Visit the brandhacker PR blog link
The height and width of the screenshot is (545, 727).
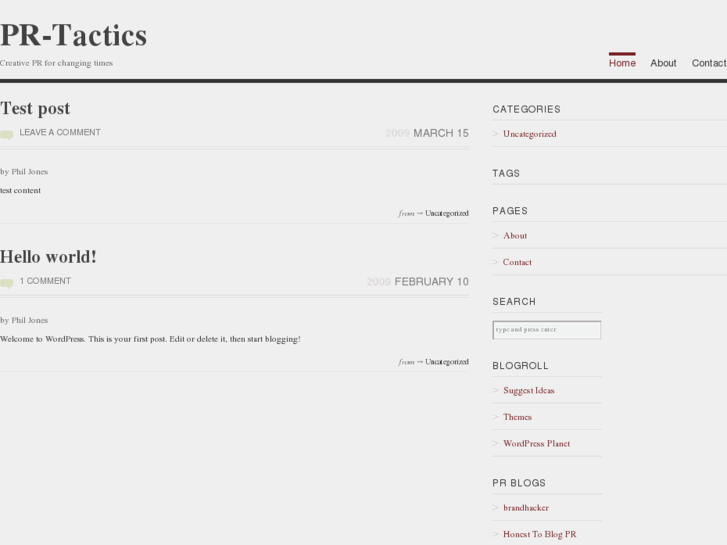[x=526, y=508]
